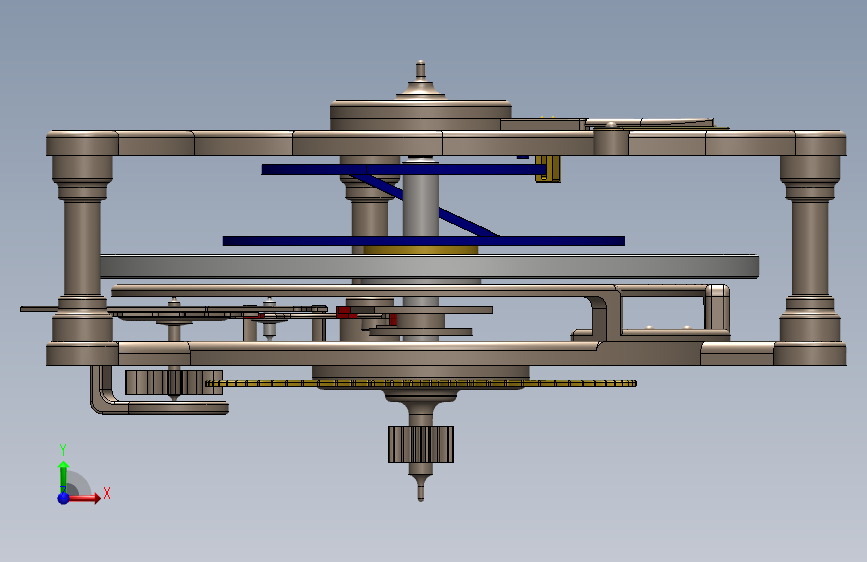Select the right support pillar
867x562 pixels.
pos(809,248)
